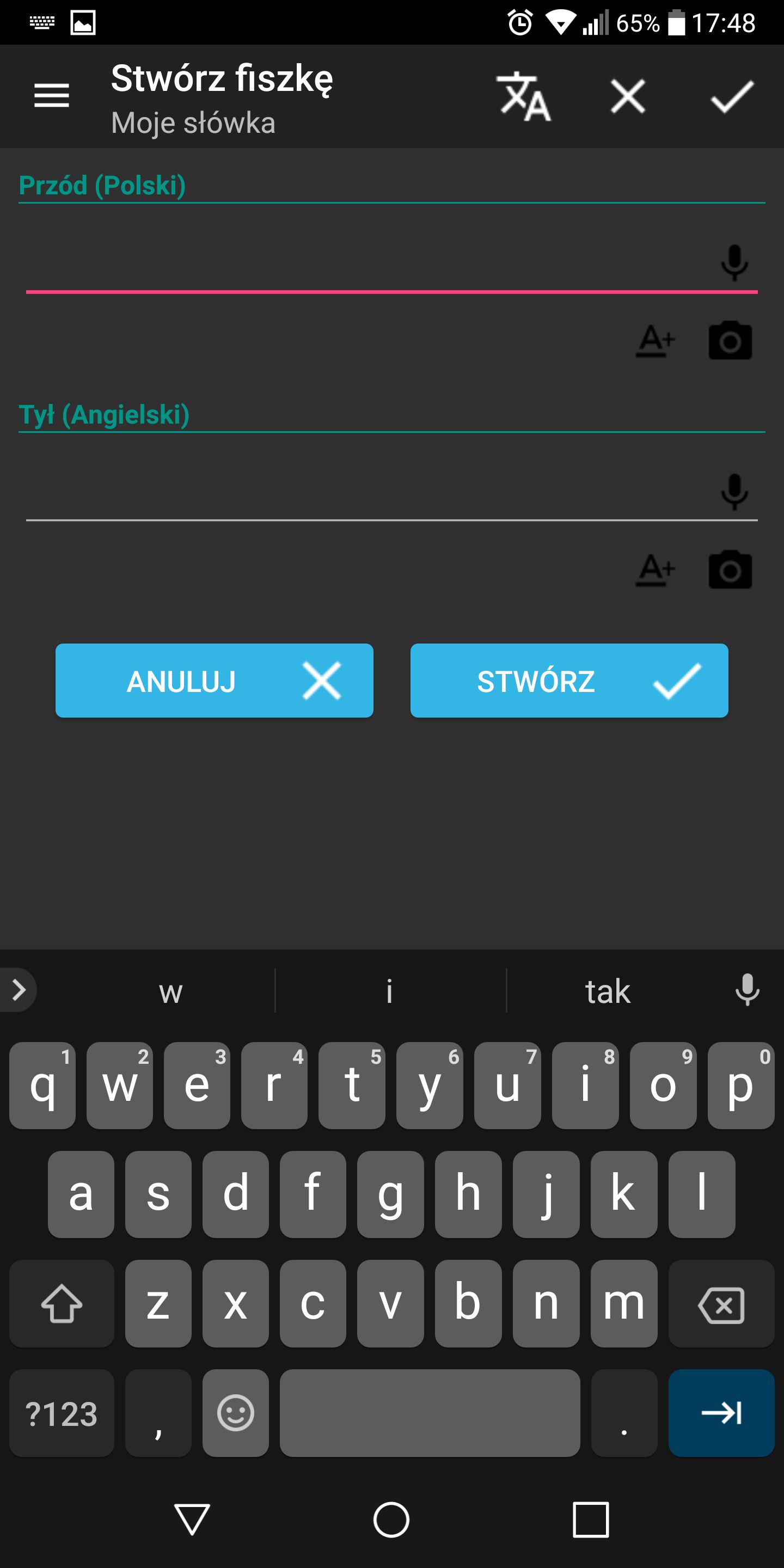Expand the keyboard suggestion strip arrow
The width and height of the screenshot is (784, 1568).
pos(19,990)
